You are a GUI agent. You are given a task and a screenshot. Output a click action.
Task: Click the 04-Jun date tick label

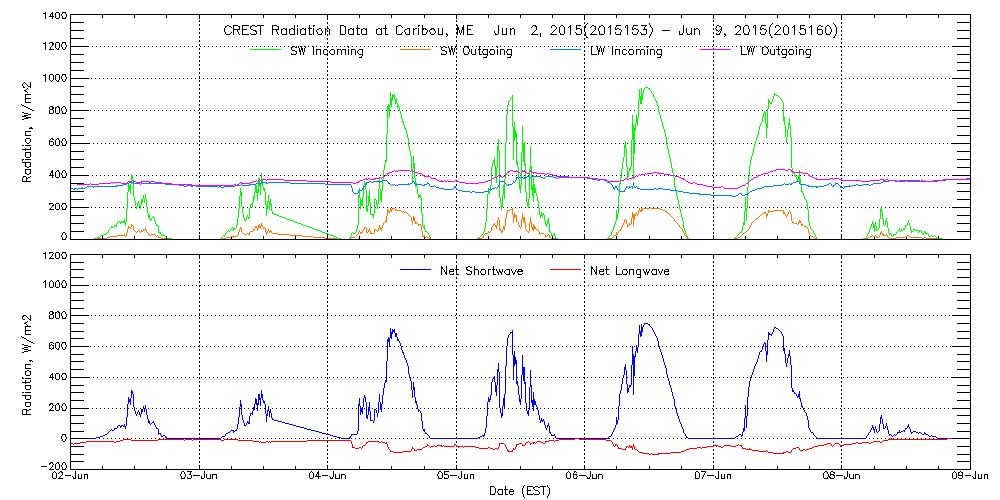point(328,477)
